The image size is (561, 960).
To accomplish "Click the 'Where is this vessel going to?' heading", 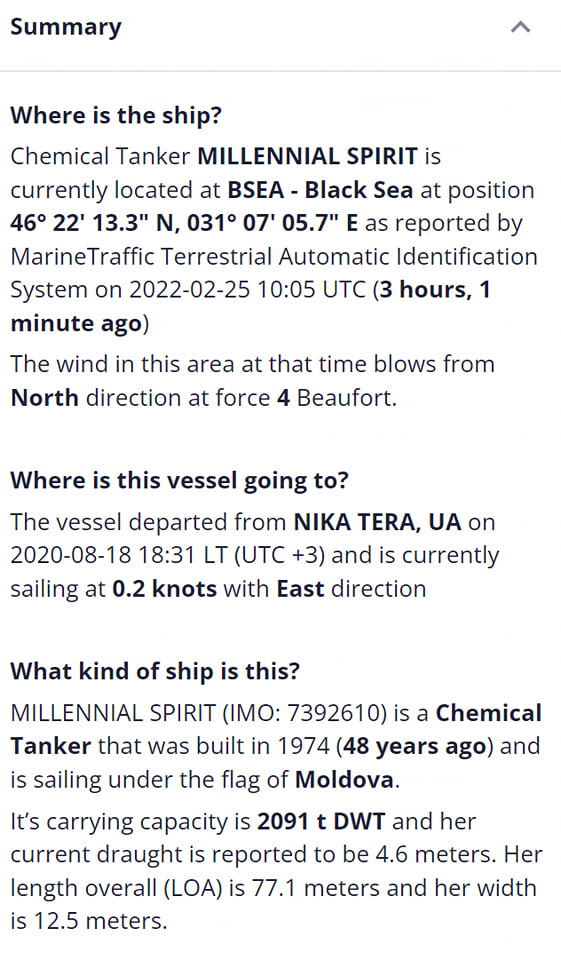I will coord(179,481).
